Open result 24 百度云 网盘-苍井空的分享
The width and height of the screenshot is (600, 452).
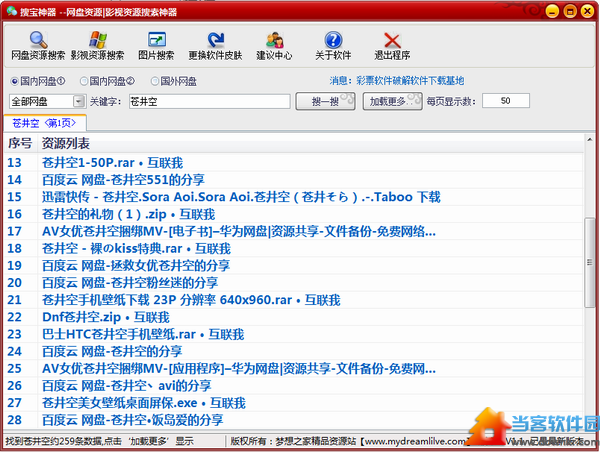coord(112,351)
